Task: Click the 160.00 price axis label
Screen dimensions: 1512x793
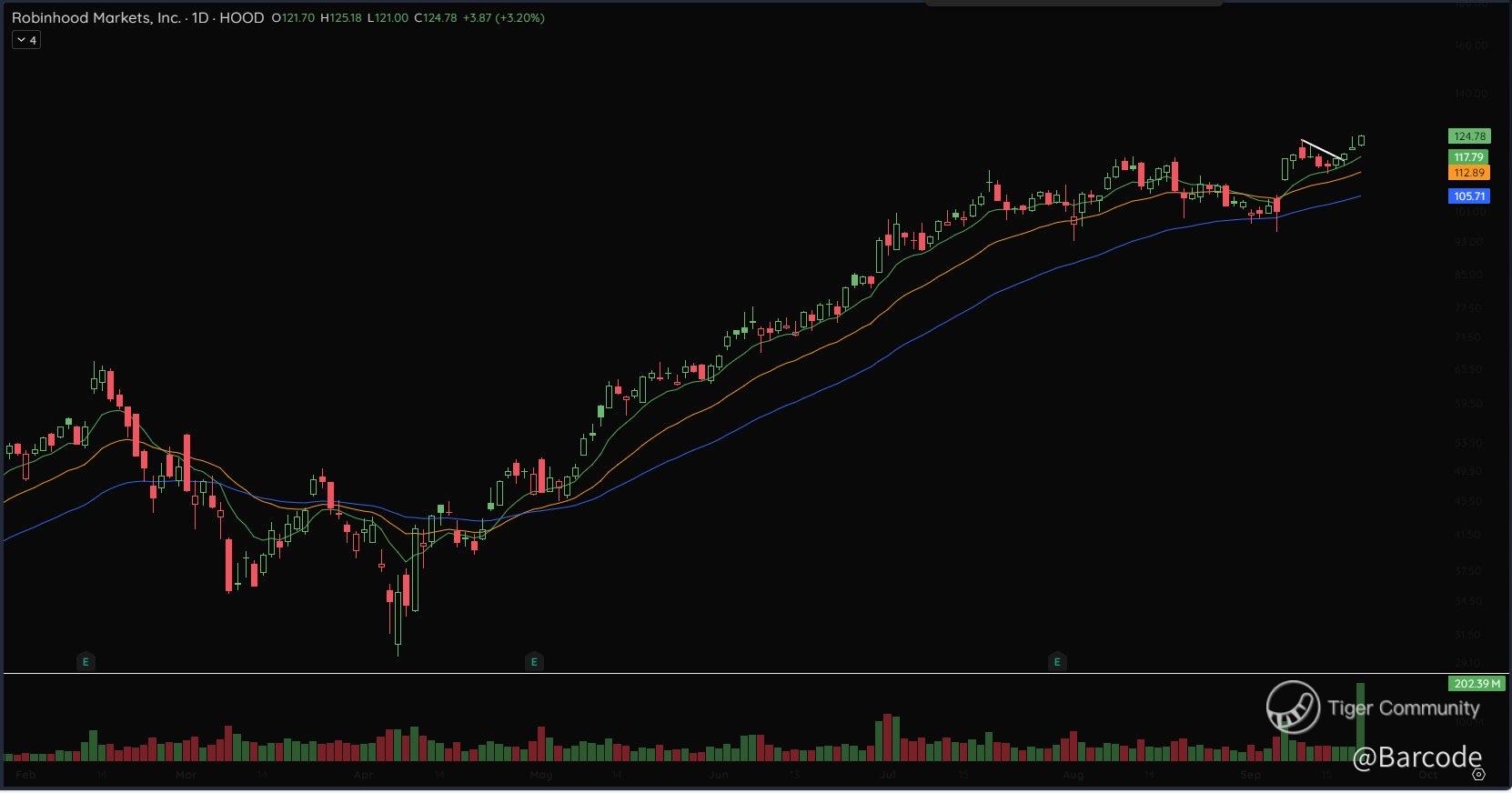Action: click(1470, 45)
